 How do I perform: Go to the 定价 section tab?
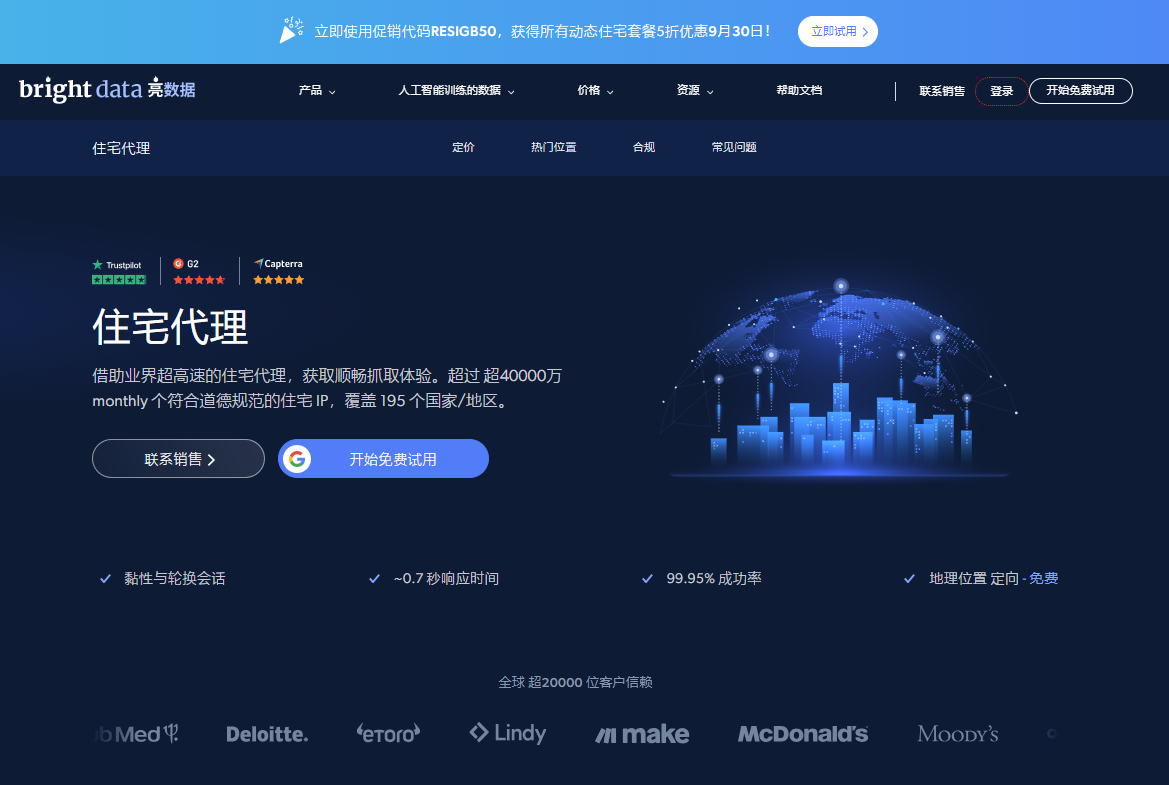[x=463, y=148]
